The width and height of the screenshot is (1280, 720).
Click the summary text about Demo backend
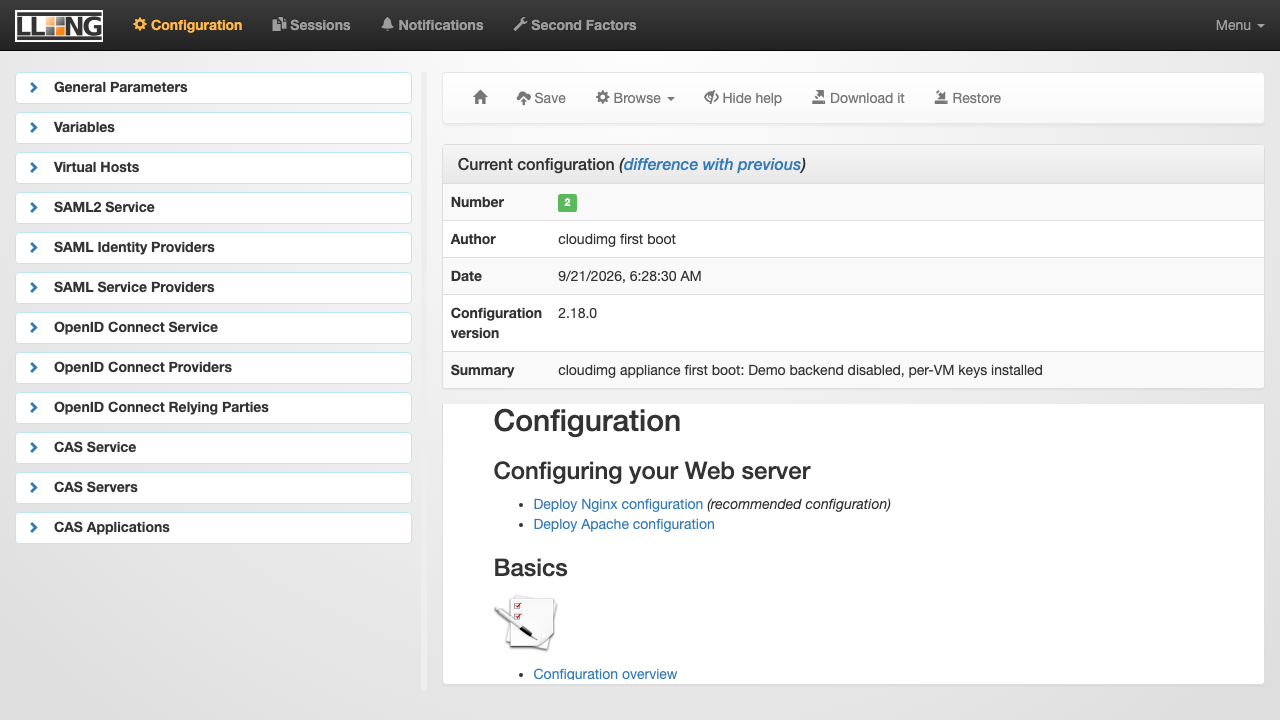(800, 370)
